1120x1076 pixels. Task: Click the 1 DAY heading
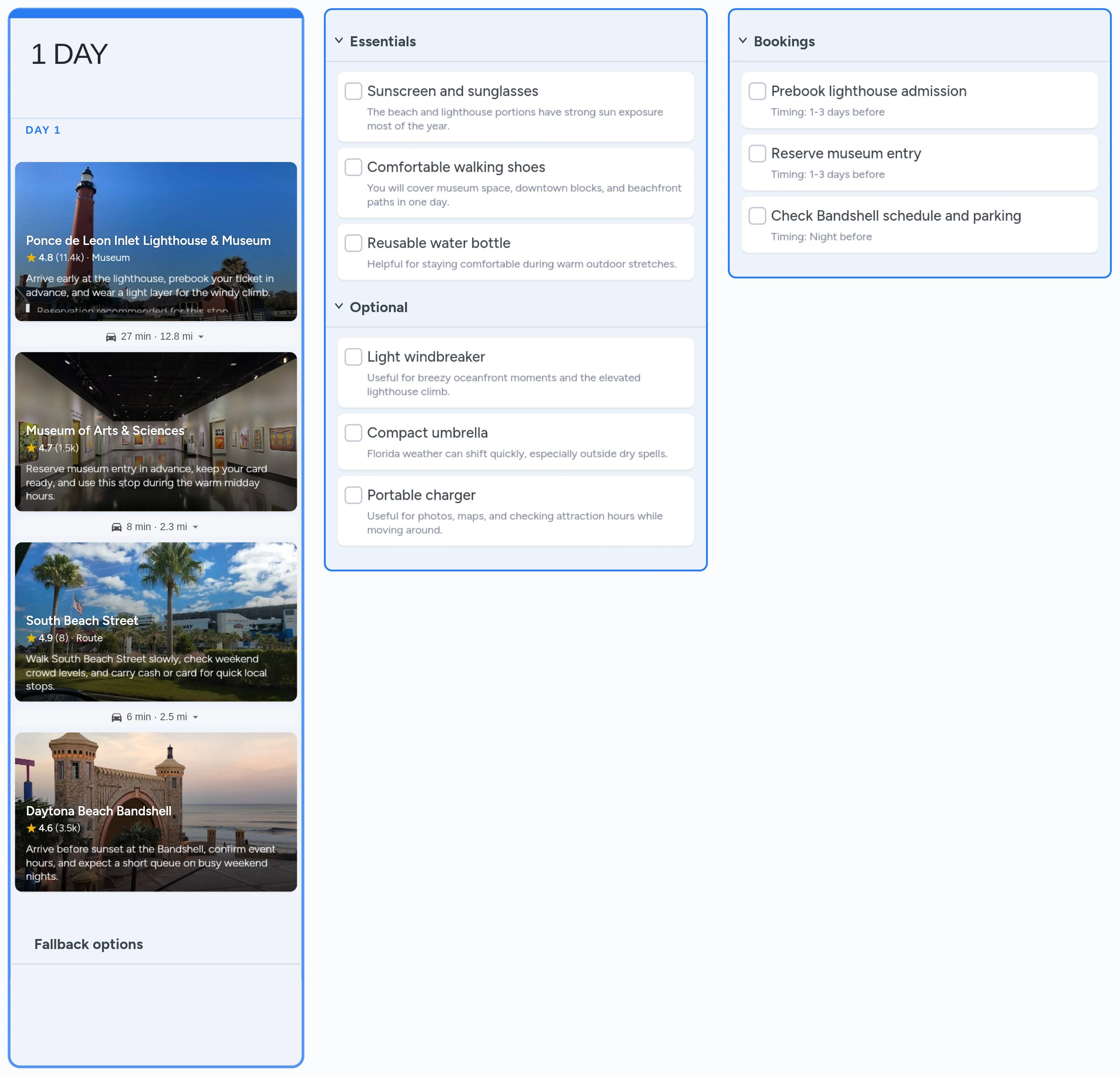(69, 54)
